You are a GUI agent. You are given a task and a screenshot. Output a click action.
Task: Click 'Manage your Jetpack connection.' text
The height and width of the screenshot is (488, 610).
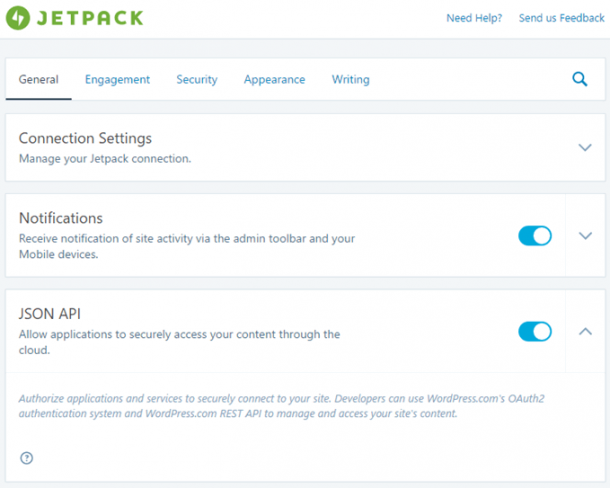(x=105, y=159)
